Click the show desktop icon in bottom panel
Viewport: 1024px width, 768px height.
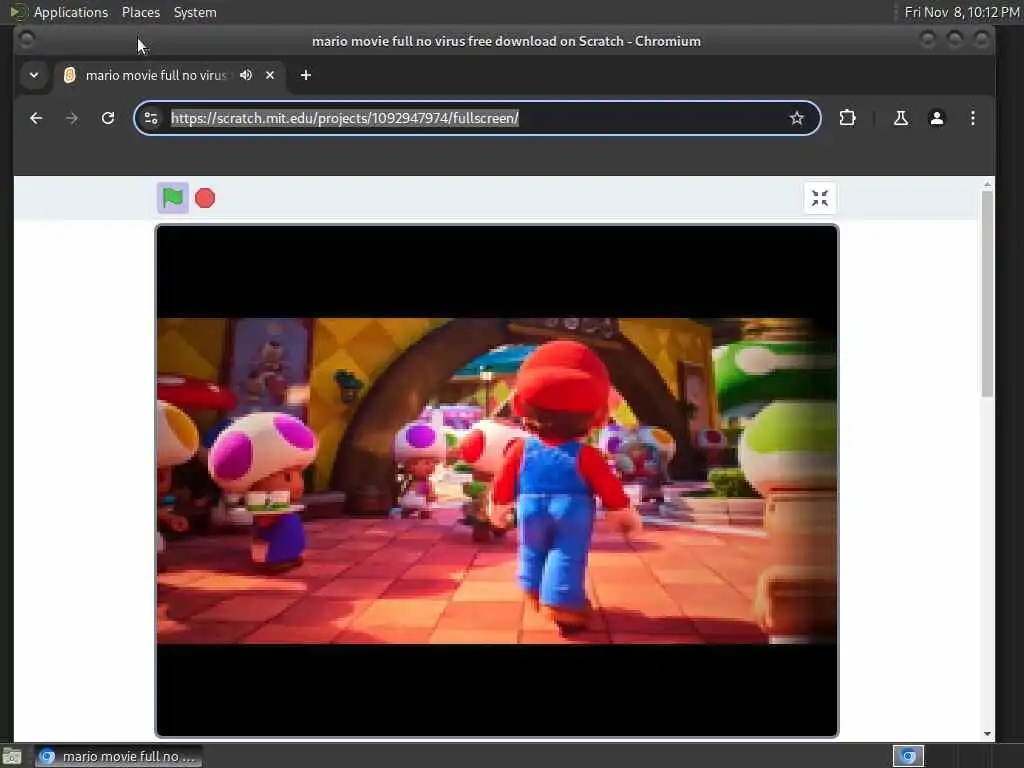click(x=12, y=756)
